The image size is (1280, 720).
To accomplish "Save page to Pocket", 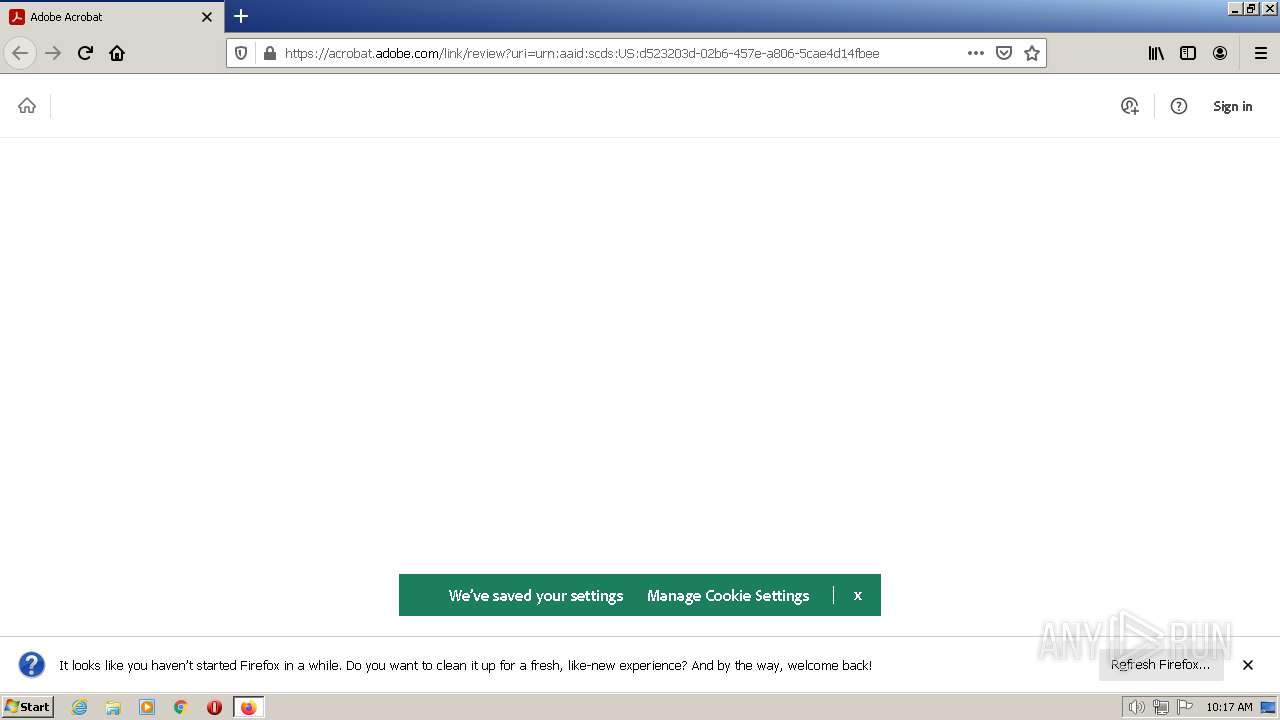I will pos(1004,53).
